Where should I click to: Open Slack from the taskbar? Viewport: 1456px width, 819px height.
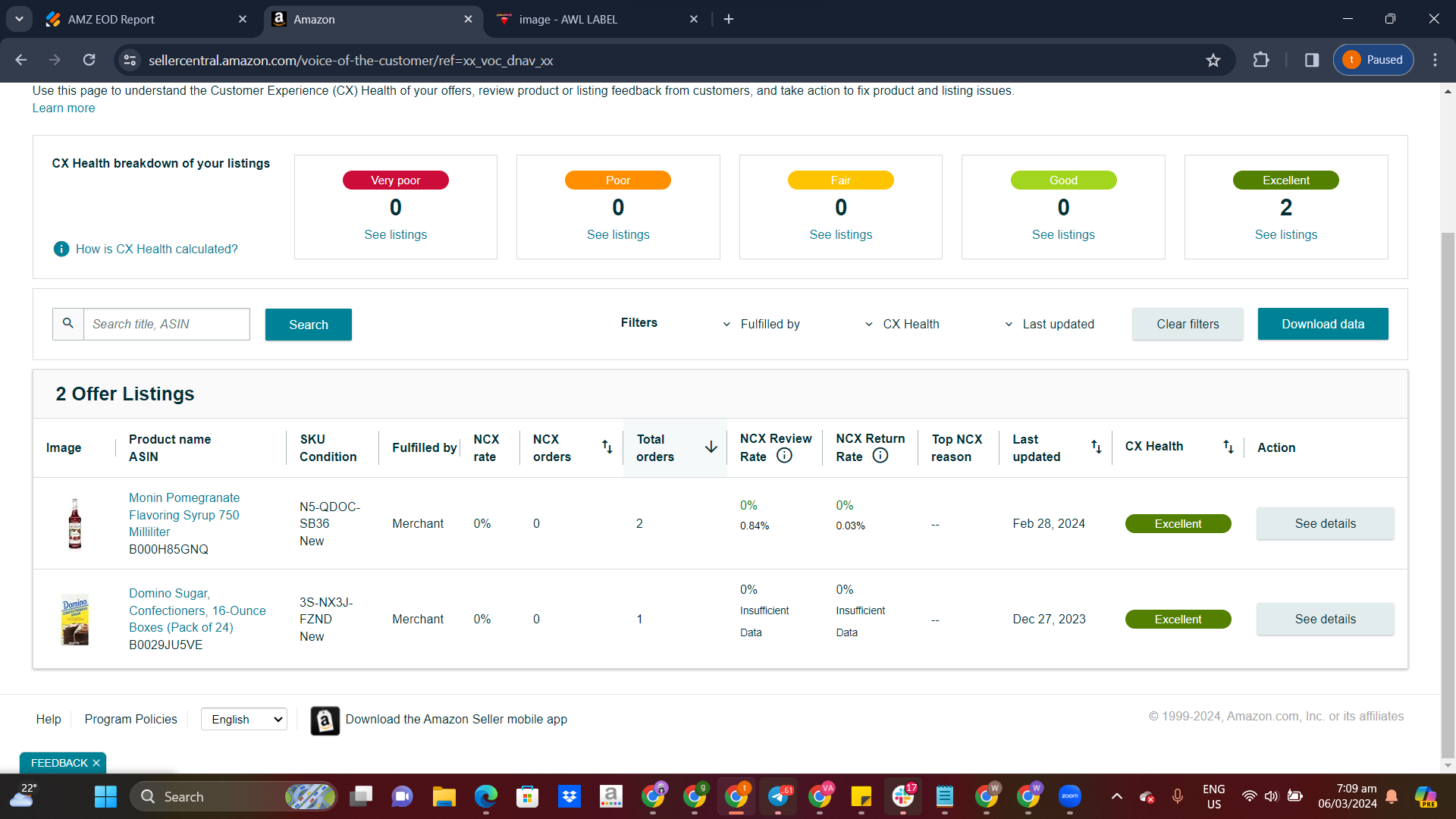(x=902, y=797)
